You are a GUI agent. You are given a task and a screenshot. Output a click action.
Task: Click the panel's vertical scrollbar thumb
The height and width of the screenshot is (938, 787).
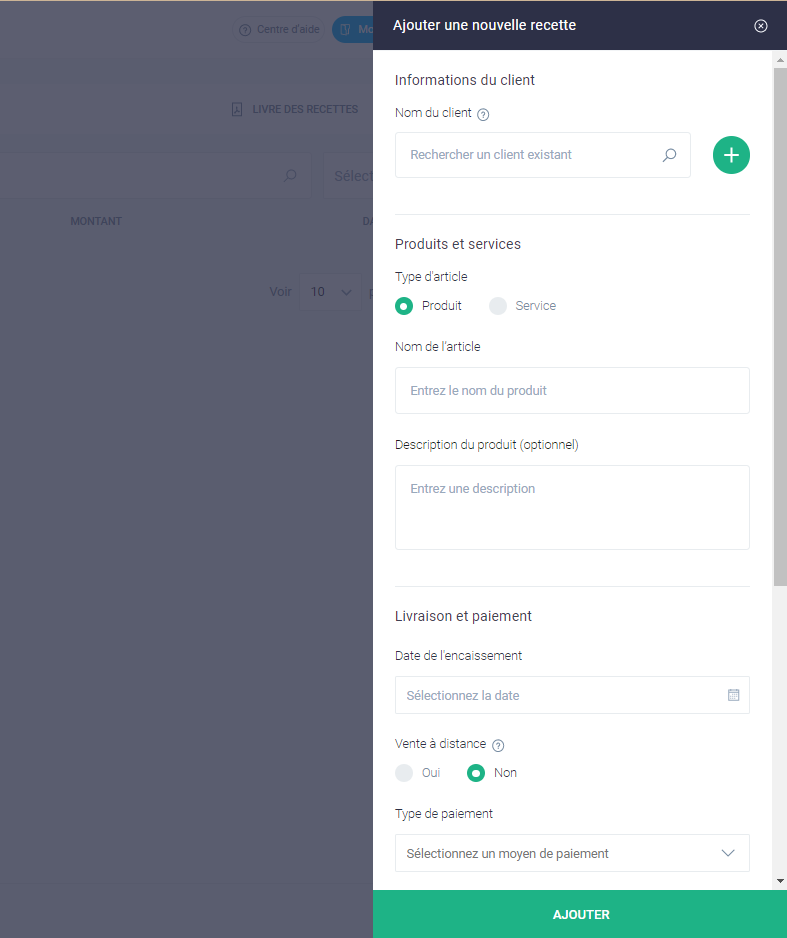[780, 326]
